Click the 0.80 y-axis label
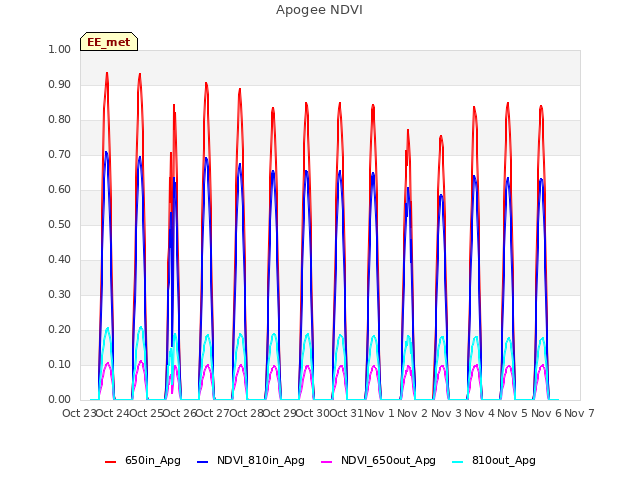Screen dimensions: 640x480 click(x=60, y=120)
